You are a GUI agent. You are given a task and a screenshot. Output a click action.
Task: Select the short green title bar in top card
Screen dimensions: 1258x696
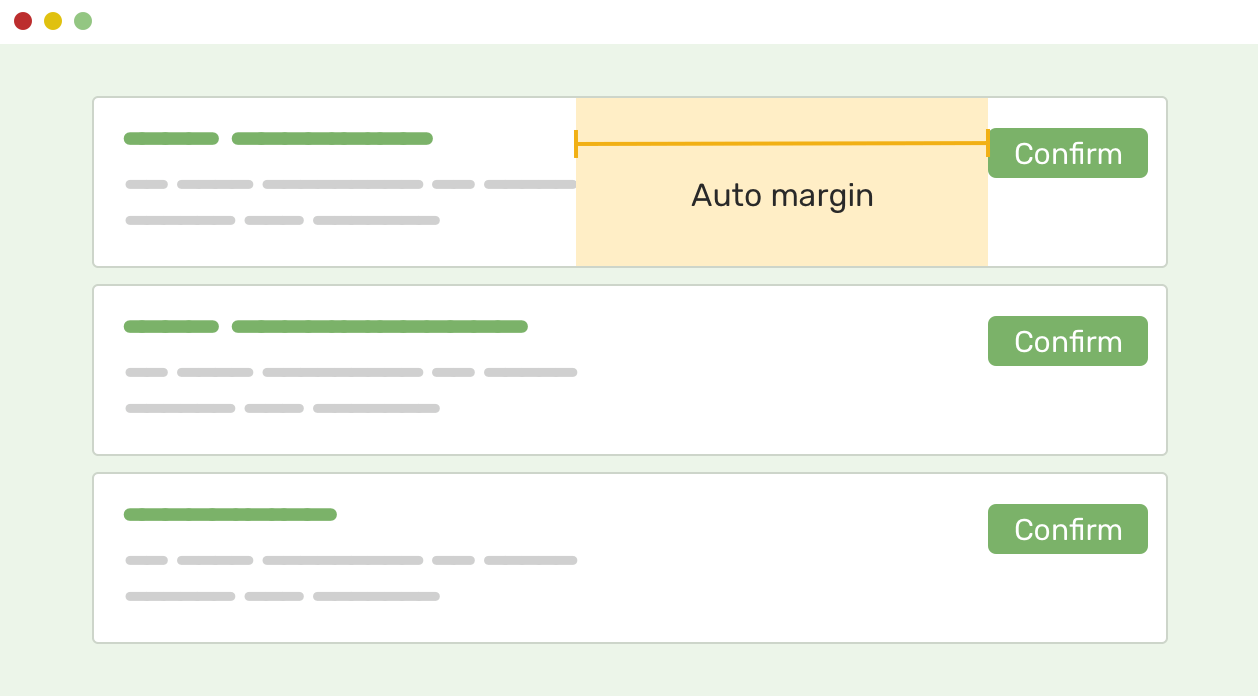click(171, 139)
